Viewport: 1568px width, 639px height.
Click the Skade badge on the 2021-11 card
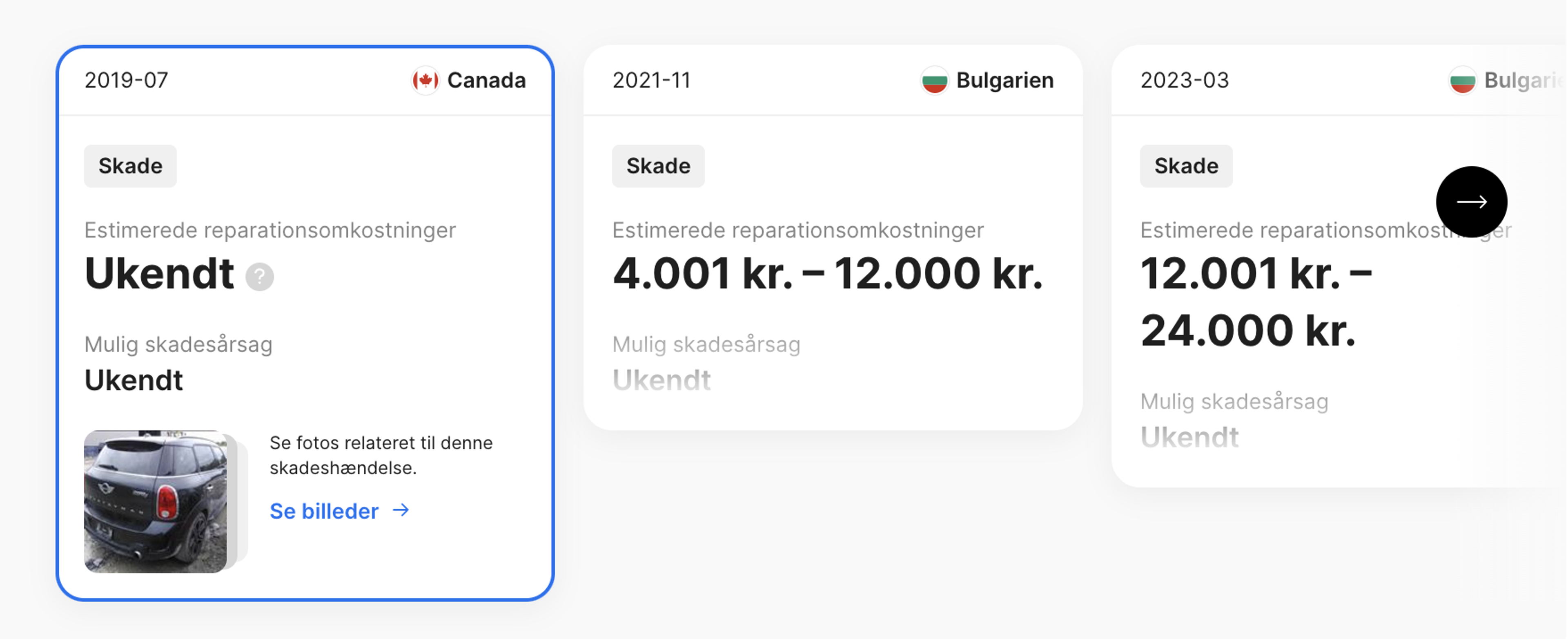658,166
